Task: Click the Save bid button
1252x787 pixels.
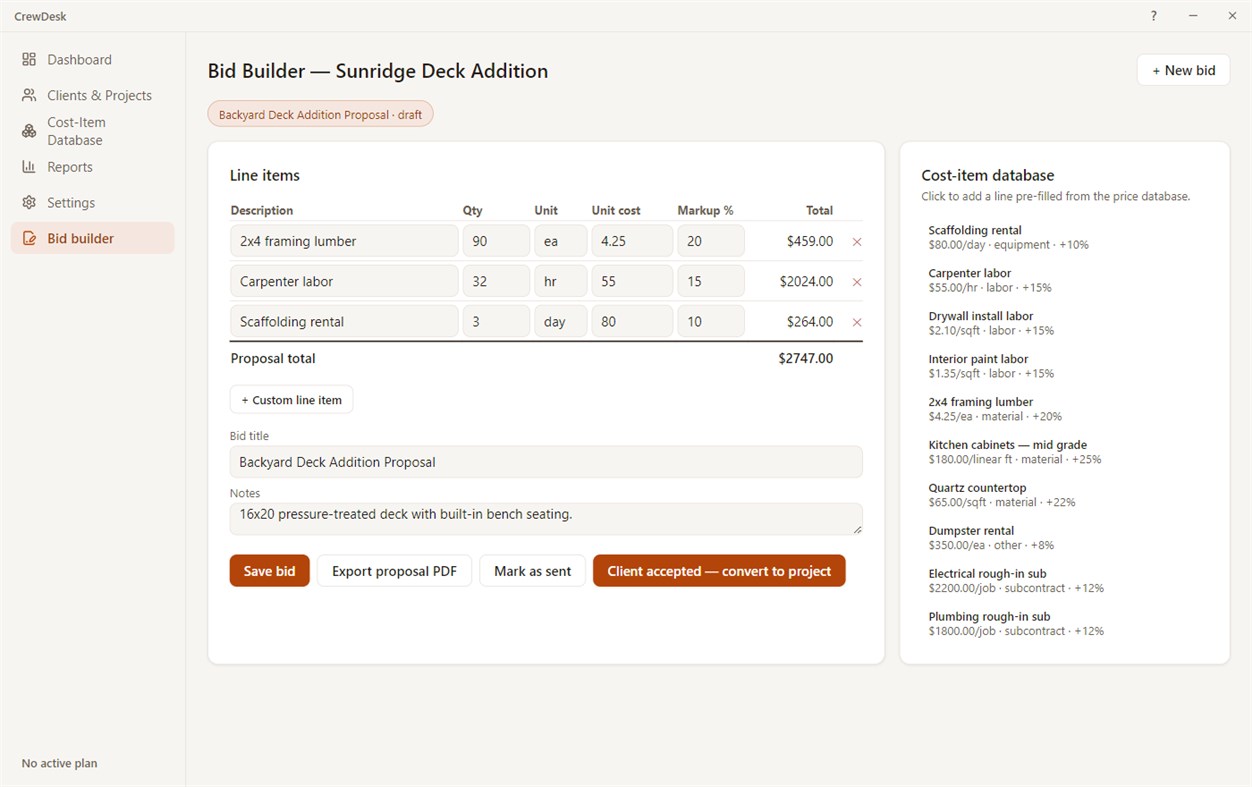Action: click(270, 571)
